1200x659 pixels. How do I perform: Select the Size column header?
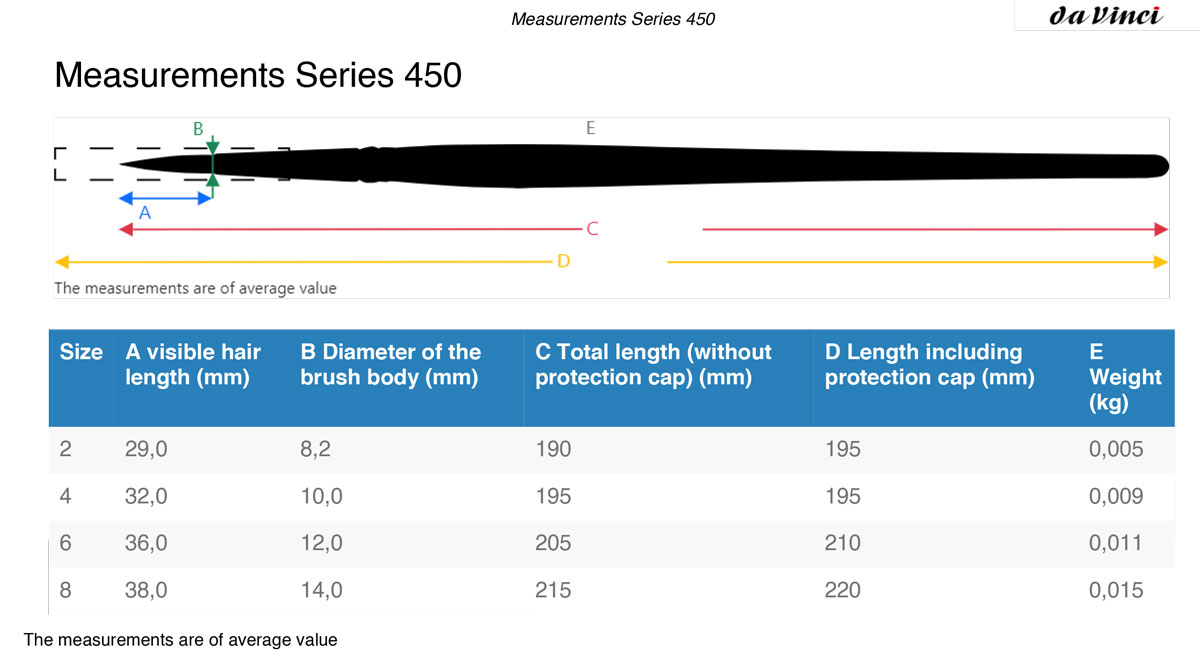coord(81,352)
